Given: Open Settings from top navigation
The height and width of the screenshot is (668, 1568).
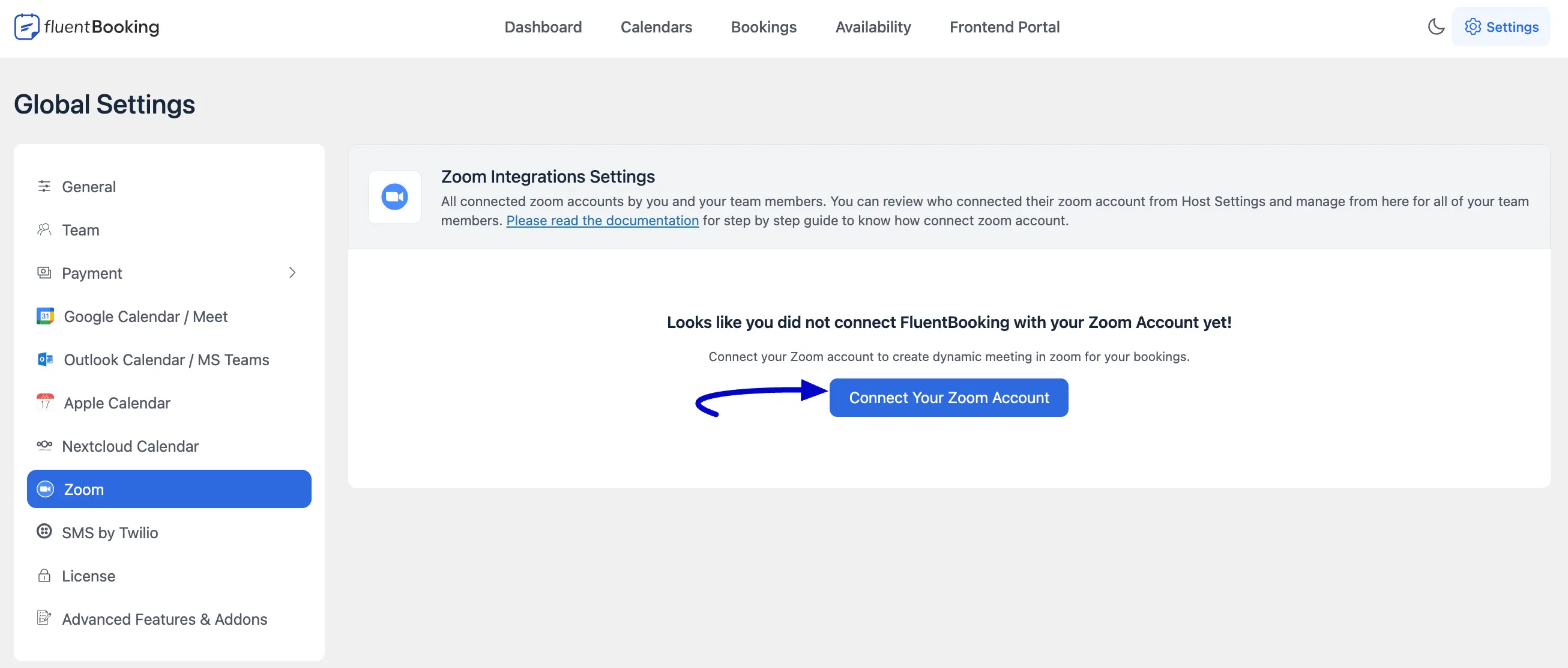Looking at the screenshot, I should (x=1500, y=27).
